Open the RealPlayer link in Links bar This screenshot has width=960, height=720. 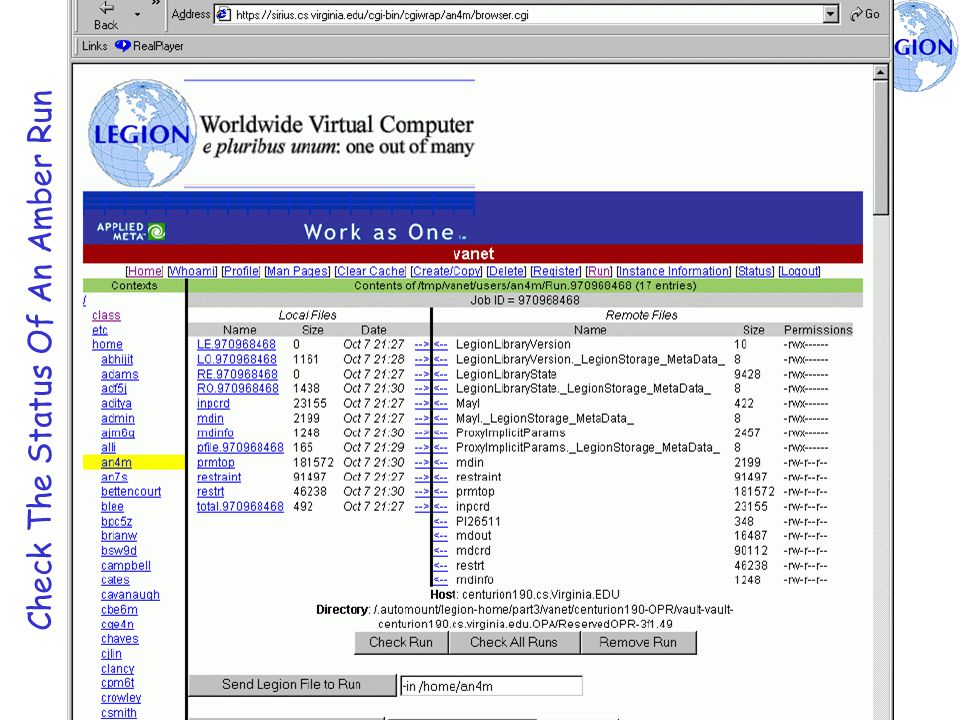[x=149, y=46]
